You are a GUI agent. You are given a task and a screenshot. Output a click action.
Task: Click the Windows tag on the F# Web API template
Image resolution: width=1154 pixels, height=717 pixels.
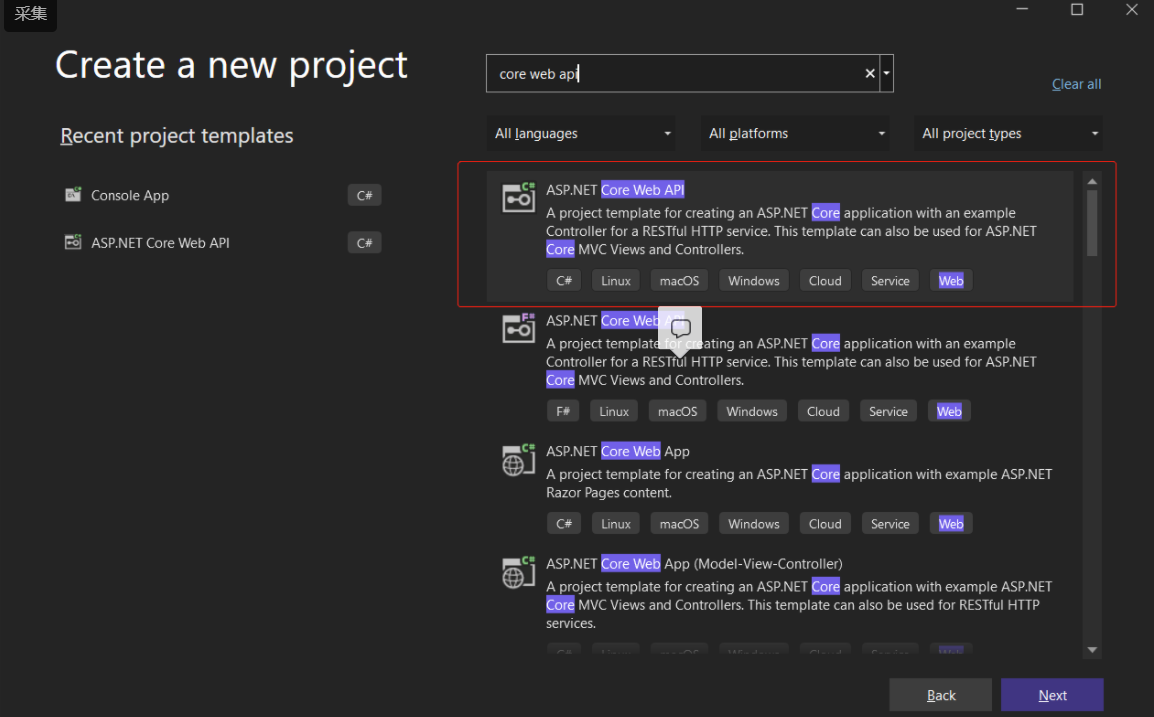[x=752, y=411]
